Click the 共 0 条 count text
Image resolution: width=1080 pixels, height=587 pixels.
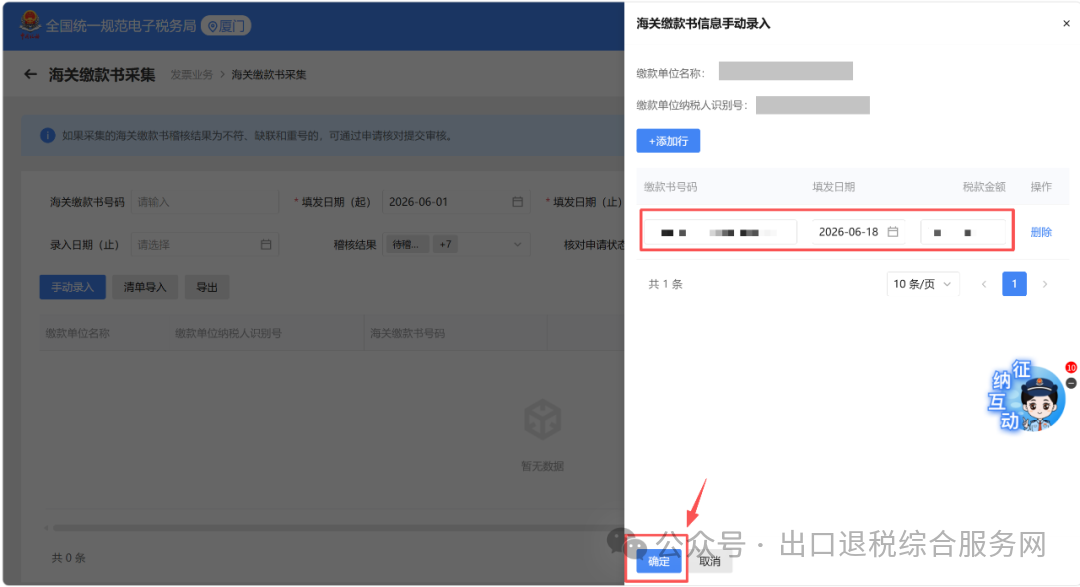pos(68,557)
